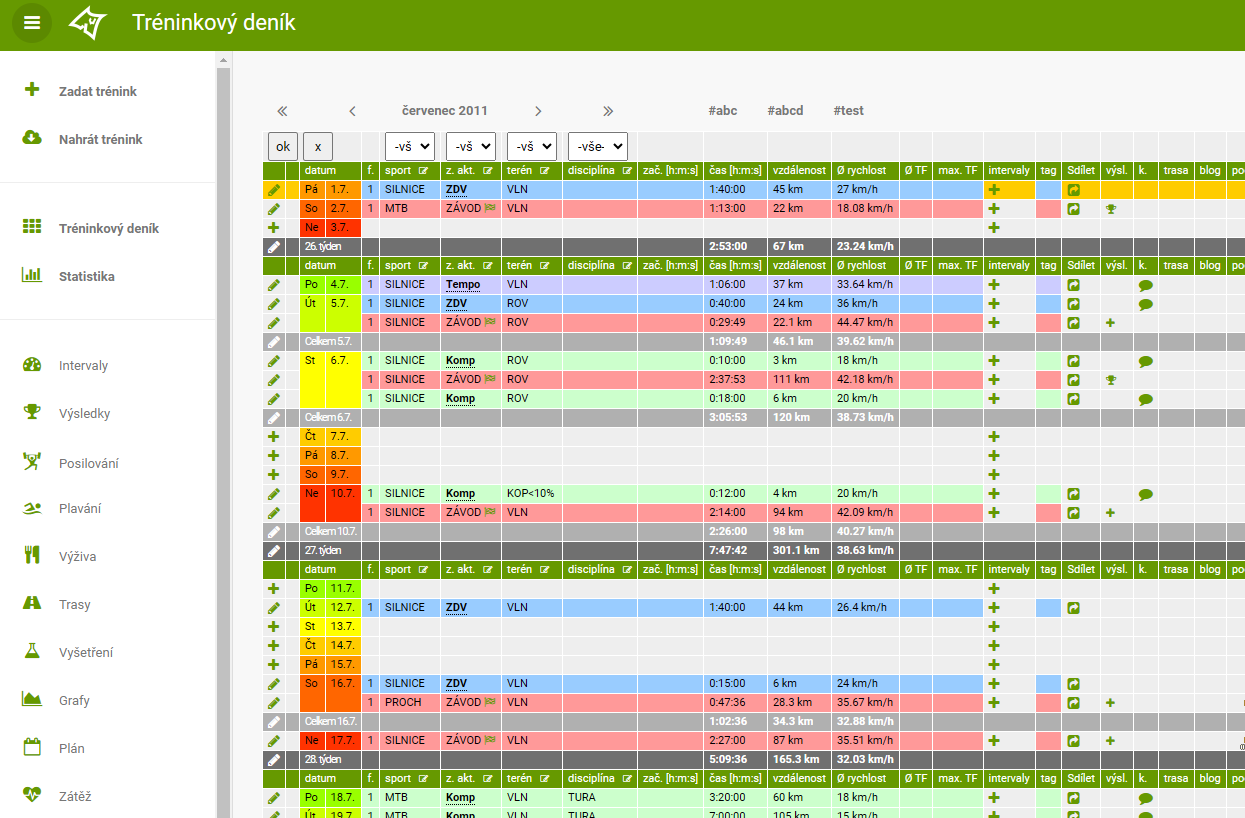Open the comment on the KOP<10% Komp row
Screen dimensions: 1245x818
1146,494
